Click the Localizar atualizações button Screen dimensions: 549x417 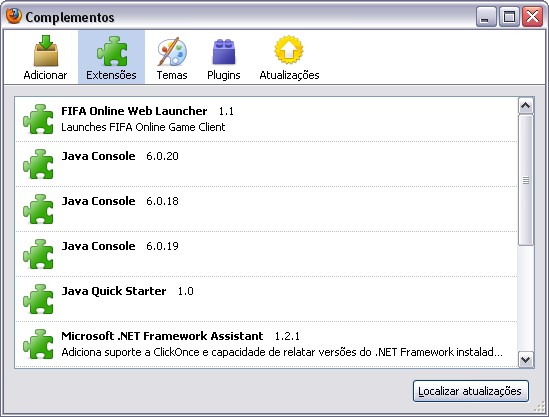click(x=471, y=391)
